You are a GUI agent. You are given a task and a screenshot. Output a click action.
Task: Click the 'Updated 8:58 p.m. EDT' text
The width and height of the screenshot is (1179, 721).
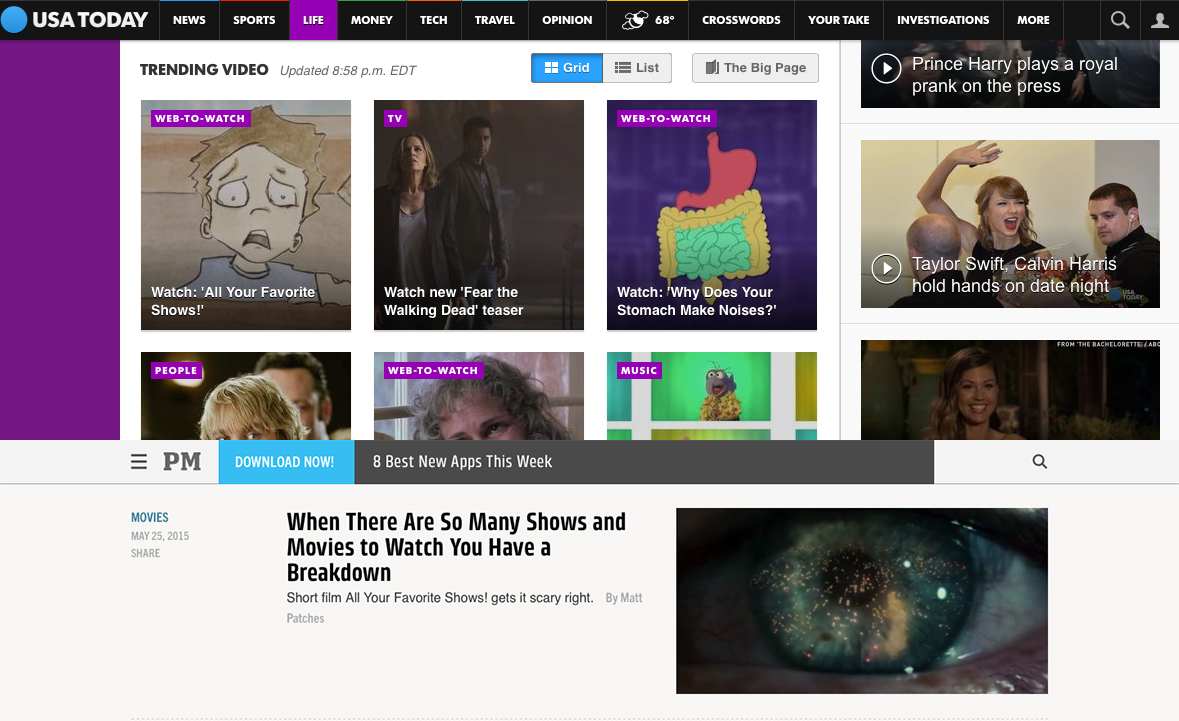click(x=348, y=71)
